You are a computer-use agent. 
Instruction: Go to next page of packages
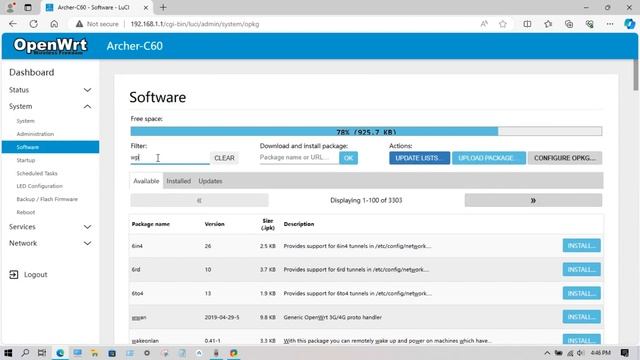pos(533,200)
